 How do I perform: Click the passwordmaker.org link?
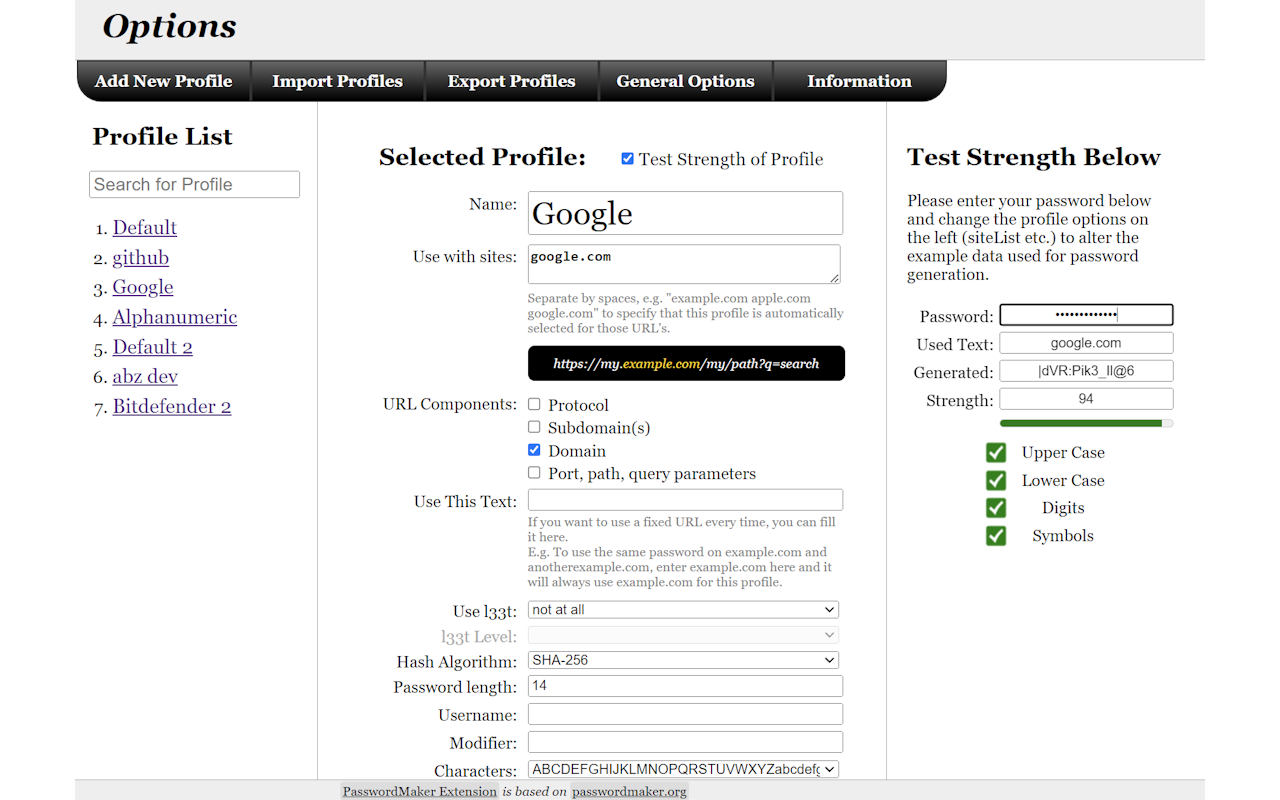[x=629, y=791]
